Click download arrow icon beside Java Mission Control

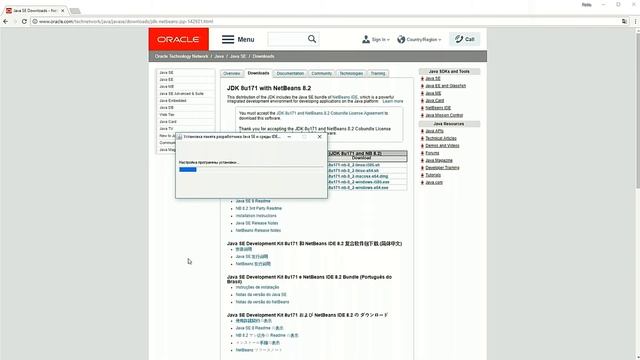(422, 116)
